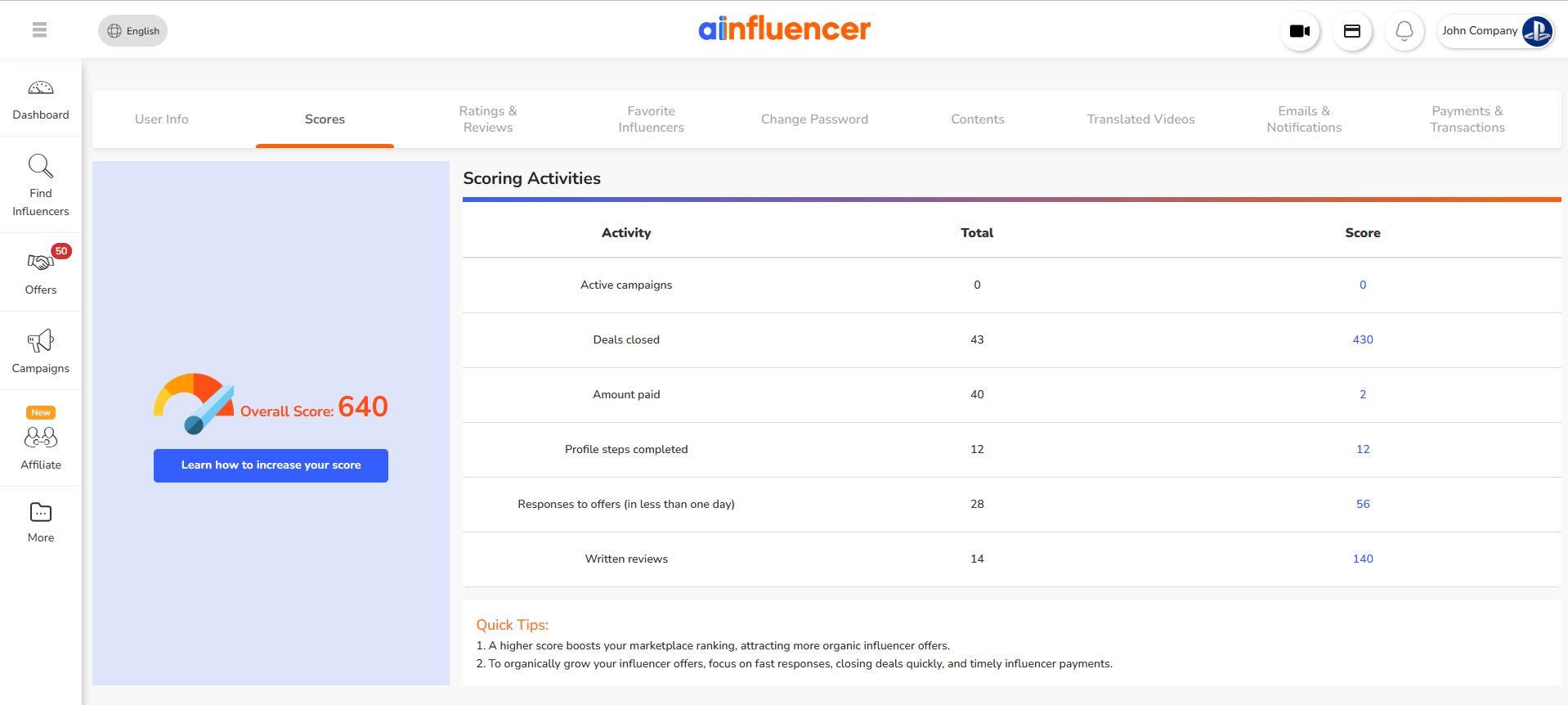Open the video camera icon
The image size is (1568, 705).
click(1300, 31)
